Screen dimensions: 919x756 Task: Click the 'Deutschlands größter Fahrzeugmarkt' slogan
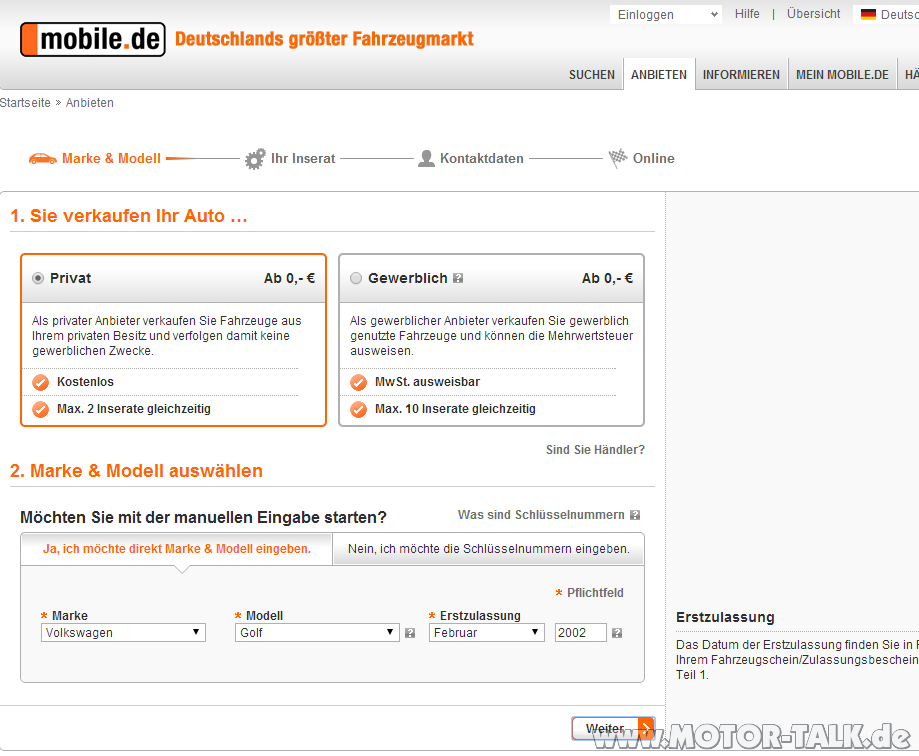pyautogui.click(x=324, y=39)
